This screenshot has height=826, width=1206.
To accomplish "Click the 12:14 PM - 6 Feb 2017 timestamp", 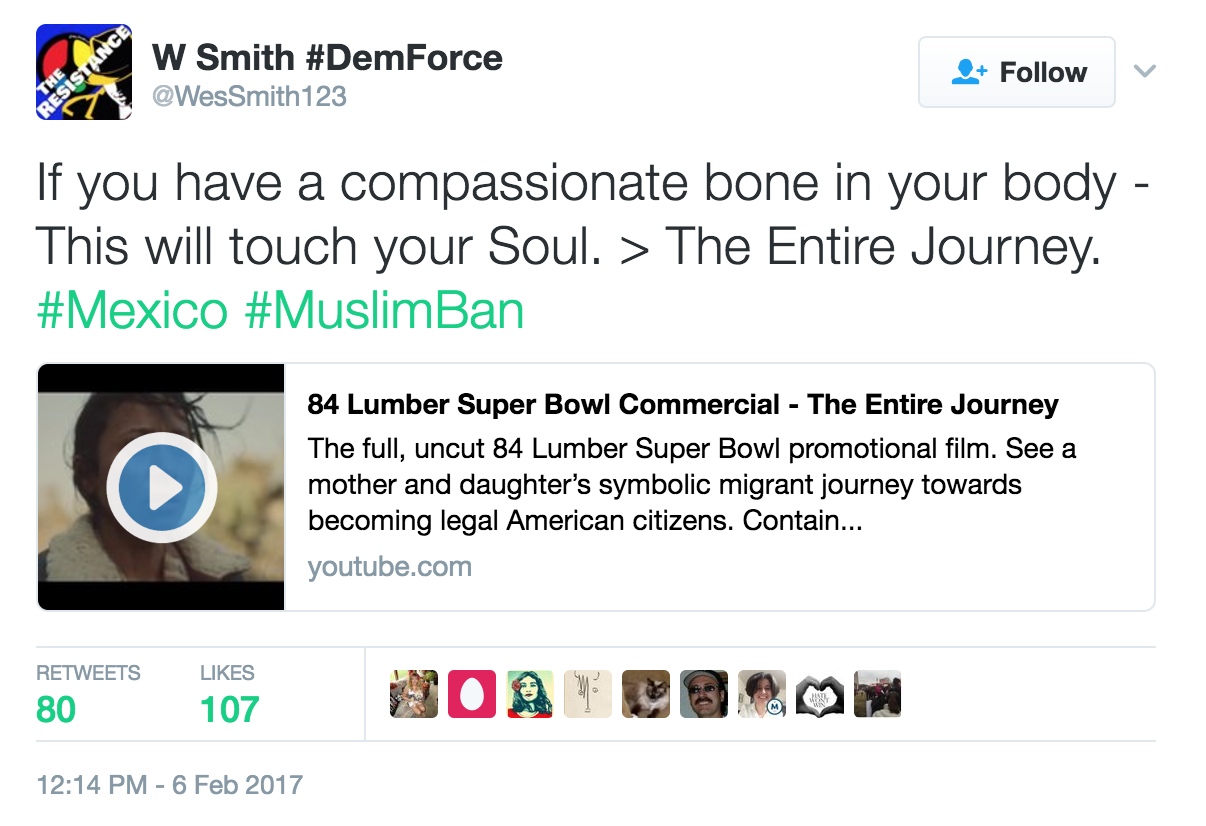I will 169,783.
